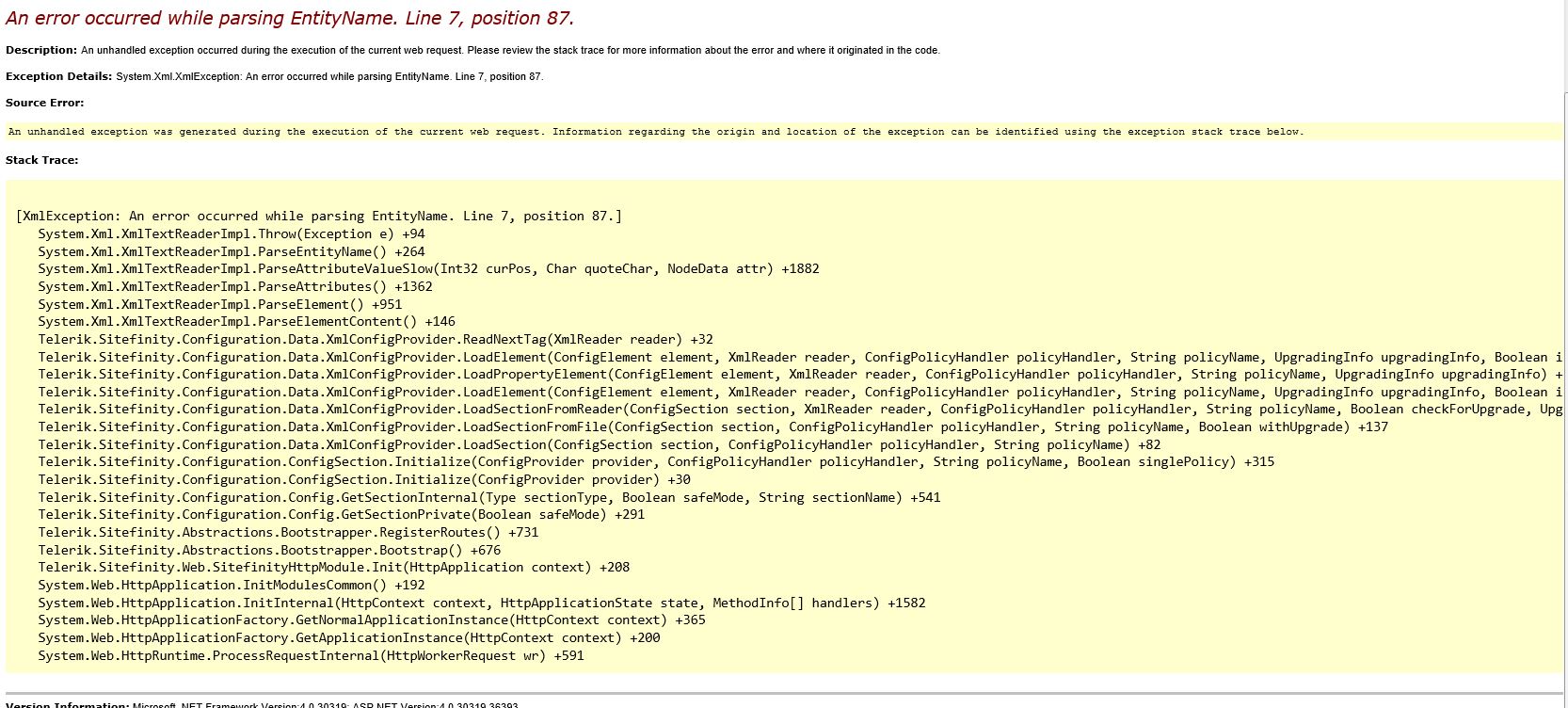The width and height of the screenshot is (1568, 708).
Task: Click the "Config.GetSectionPrivate" stack line
Action: (x=342, y=515)
